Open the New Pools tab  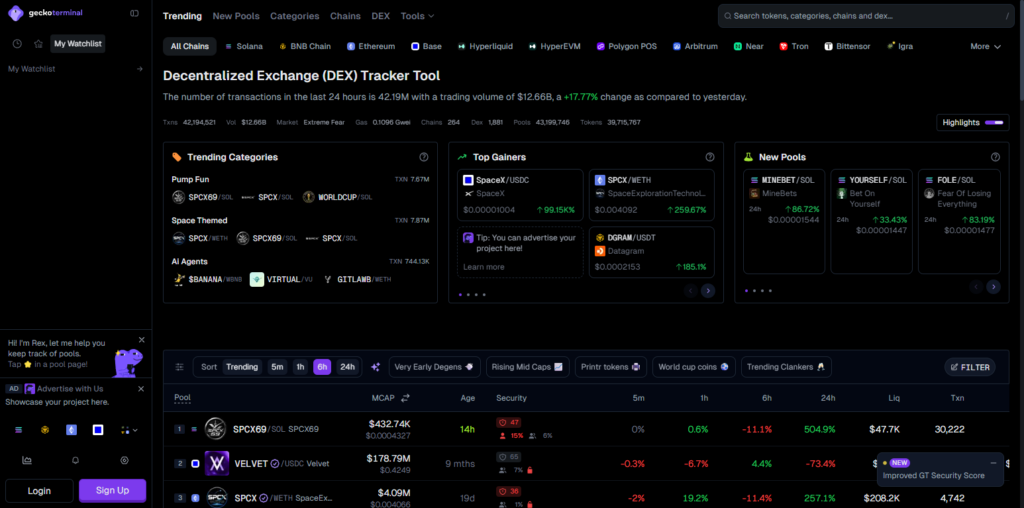[x=236, y=16]
